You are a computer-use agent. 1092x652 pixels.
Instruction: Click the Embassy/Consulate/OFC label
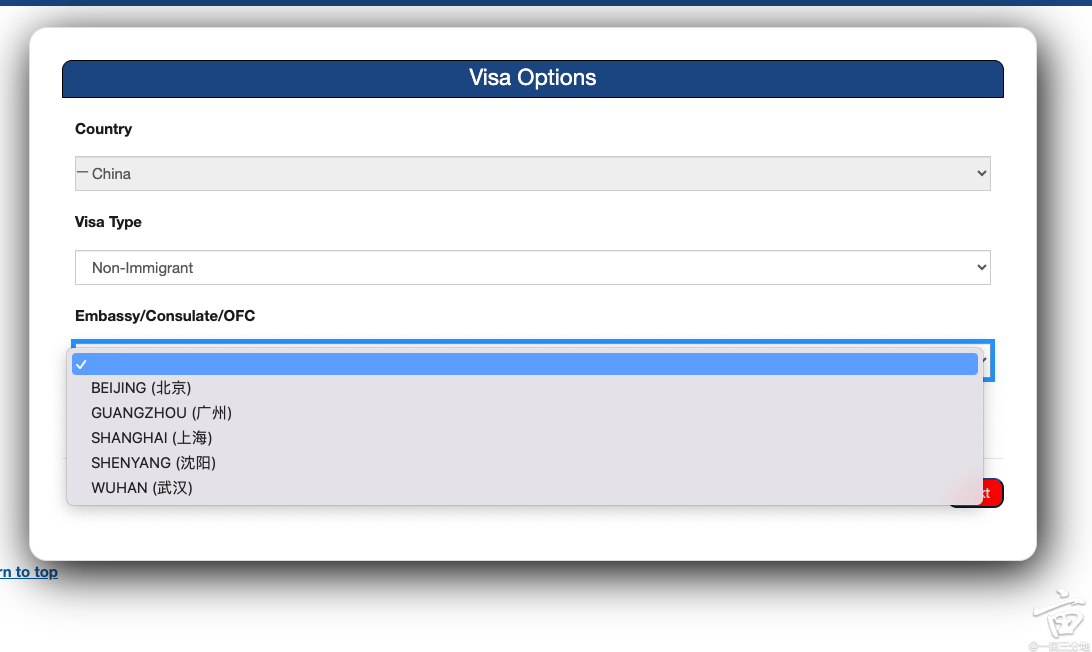tap(165, 316)
